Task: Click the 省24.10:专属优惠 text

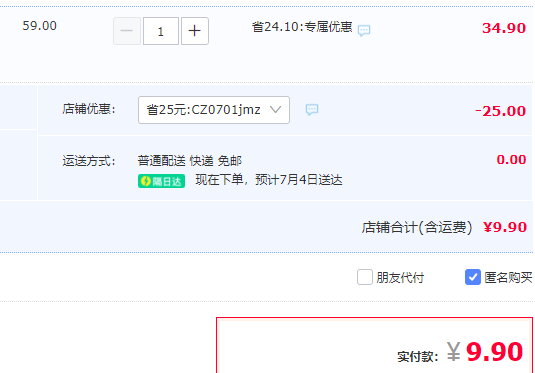Action: coord(302,27)
